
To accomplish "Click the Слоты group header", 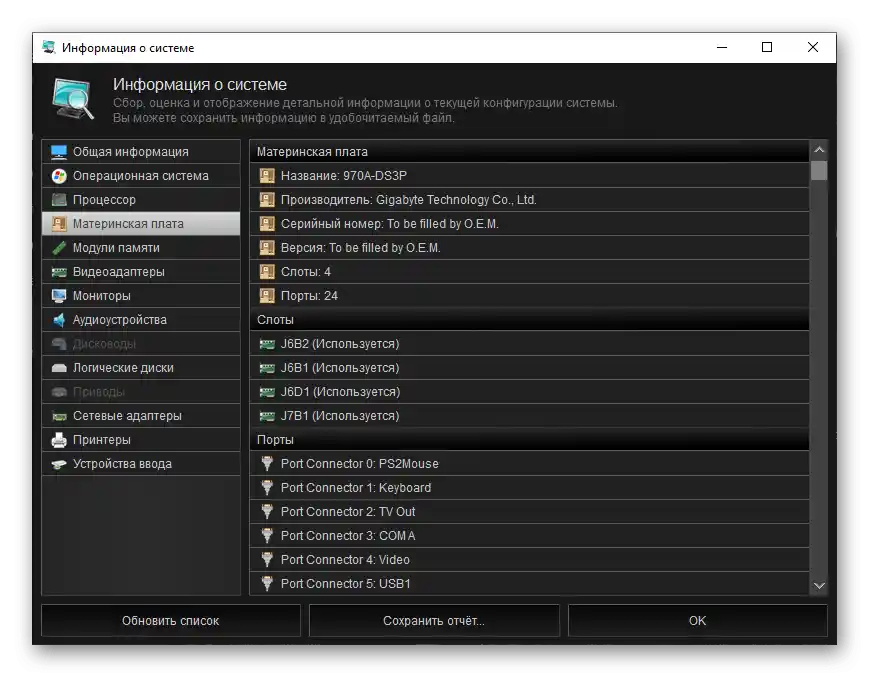I will (x=529, y=320).
